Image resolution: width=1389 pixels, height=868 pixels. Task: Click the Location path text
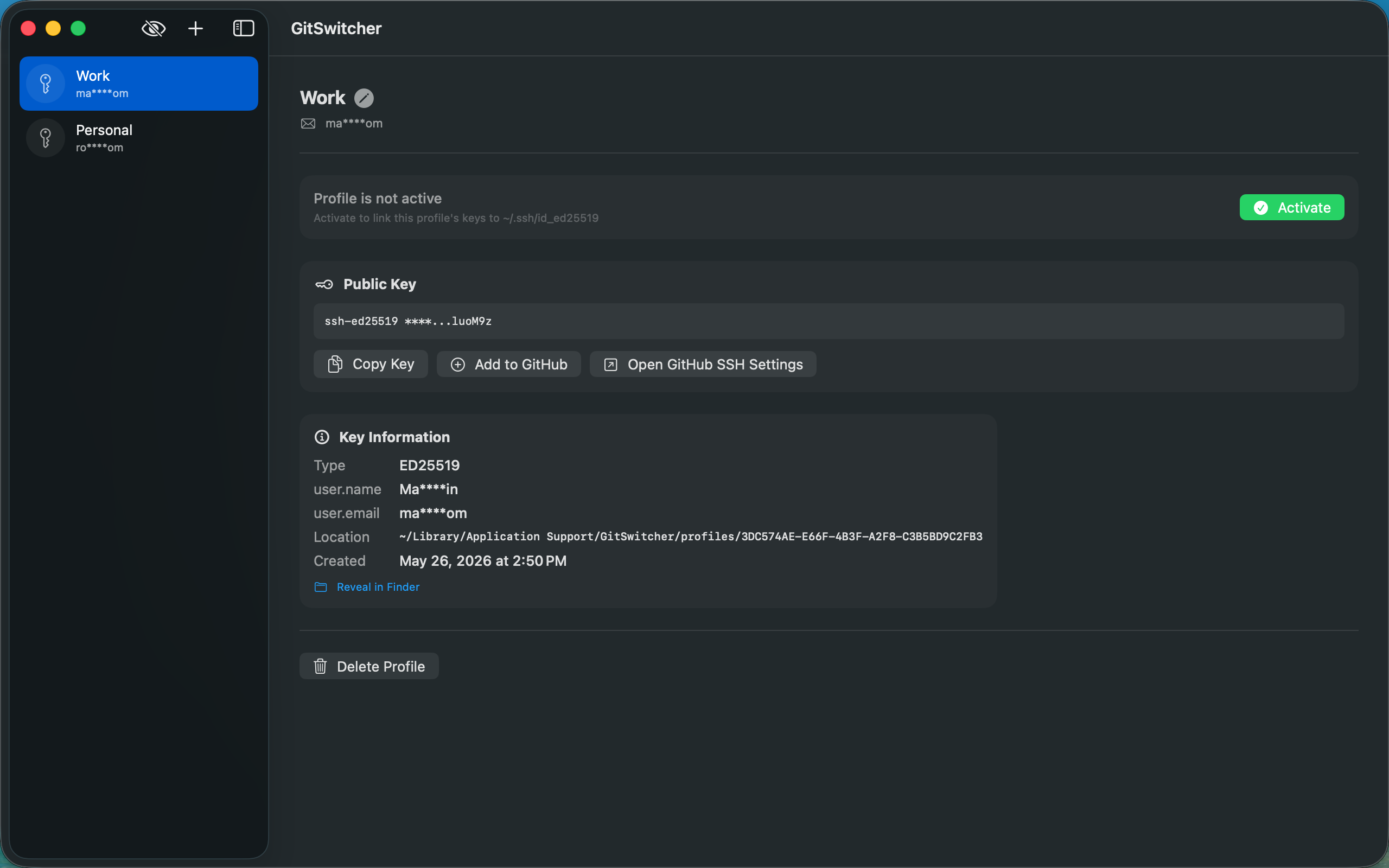coord(691,536)
